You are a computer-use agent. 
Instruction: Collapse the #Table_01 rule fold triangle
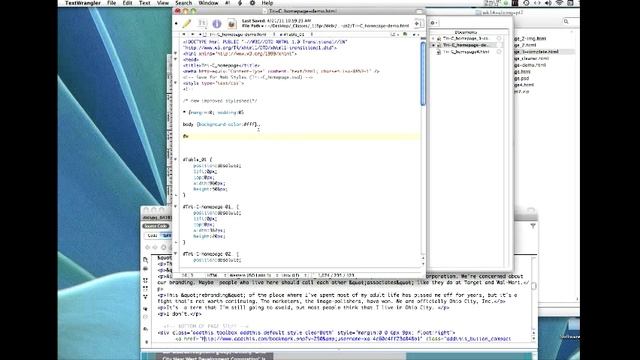click(176, 160)
